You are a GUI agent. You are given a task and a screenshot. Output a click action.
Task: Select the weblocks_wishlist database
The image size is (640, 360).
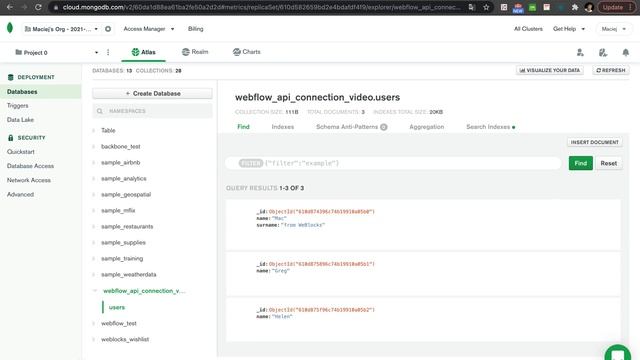pos(125,339)
